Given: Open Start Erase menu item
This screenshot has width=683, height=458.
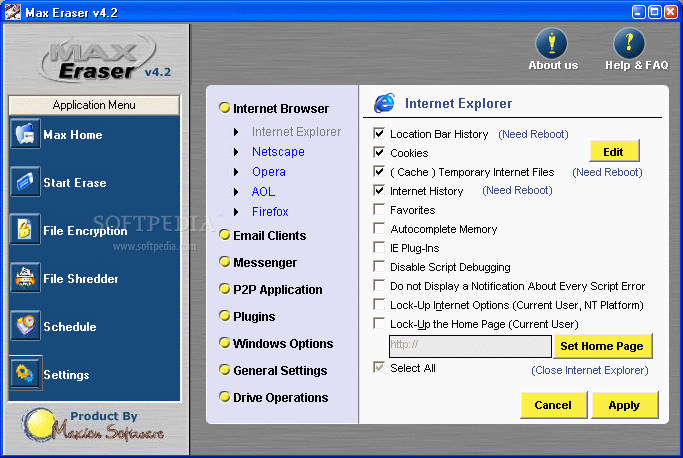Looking at the screenshot, I should (75, 183).
